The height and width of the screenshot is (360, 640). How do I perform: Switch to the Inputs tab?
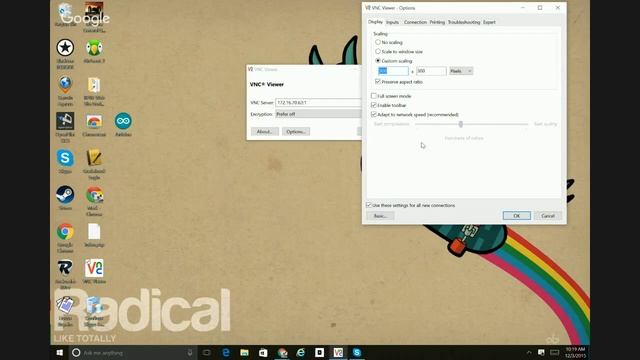pos(392,22)
